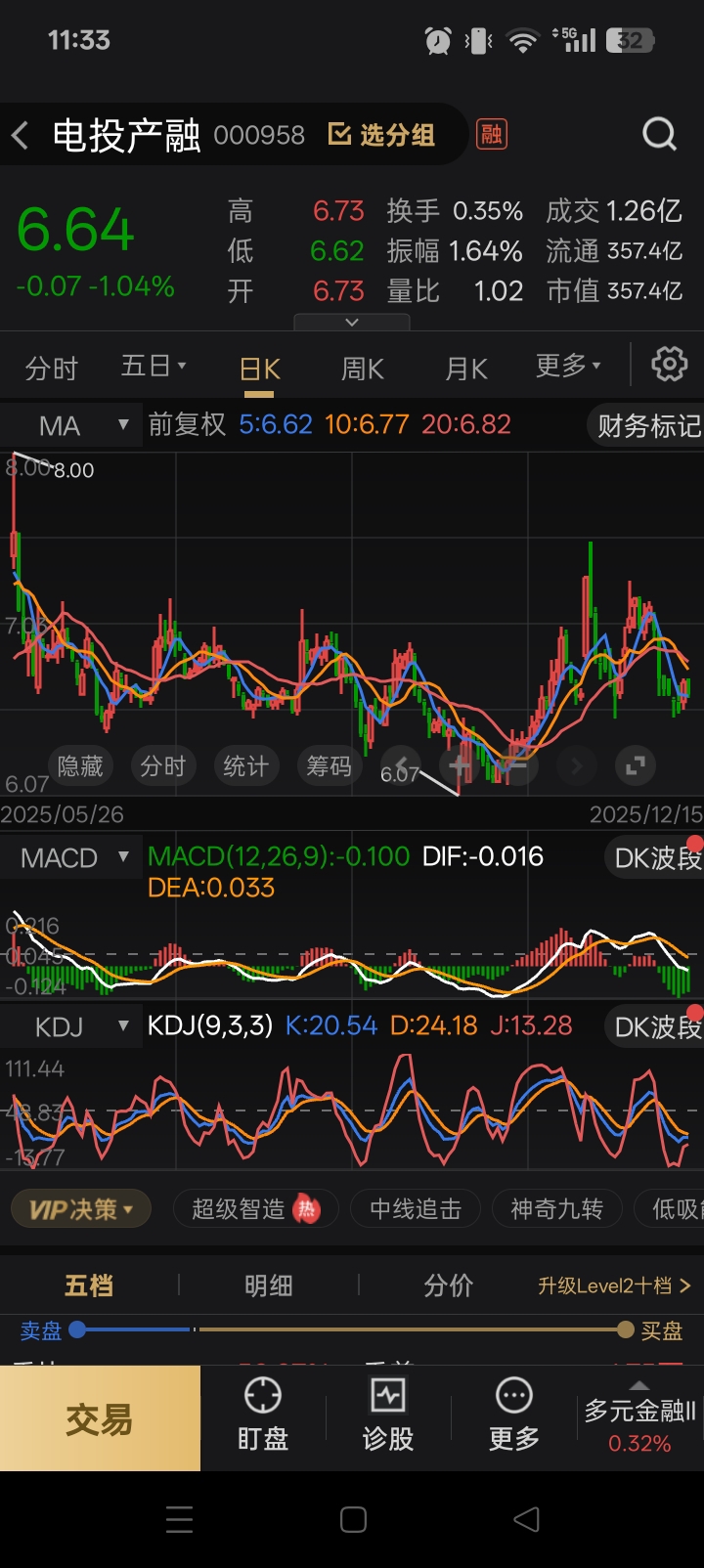The width and height of the screenshot is (704, 1568).
Task: Open the MACD indicator dropdown
Action: [x=70, y=858]
